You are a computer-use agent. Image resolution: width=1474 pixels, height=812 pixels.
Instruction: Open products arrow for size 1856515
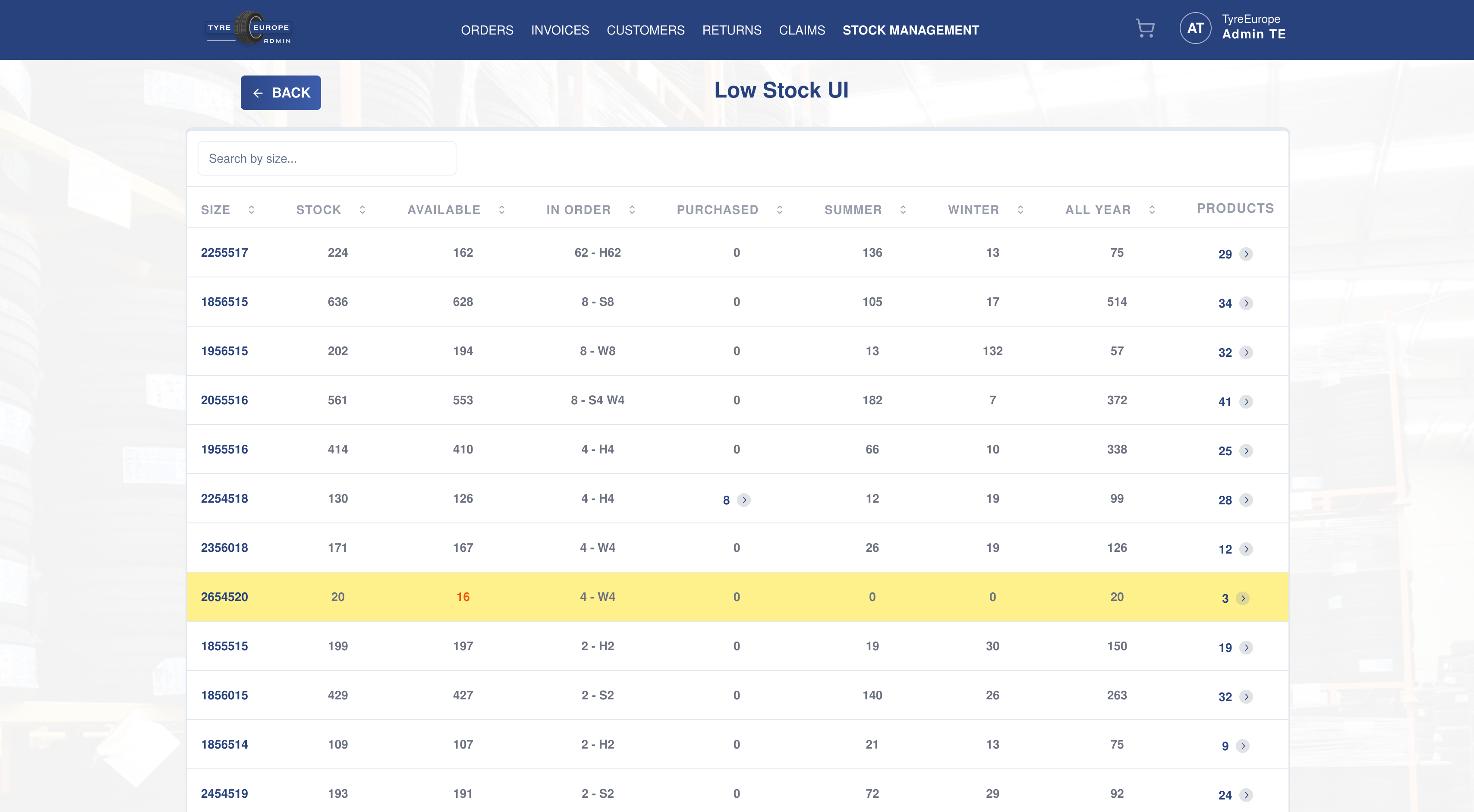click(x=1246, y=303)
